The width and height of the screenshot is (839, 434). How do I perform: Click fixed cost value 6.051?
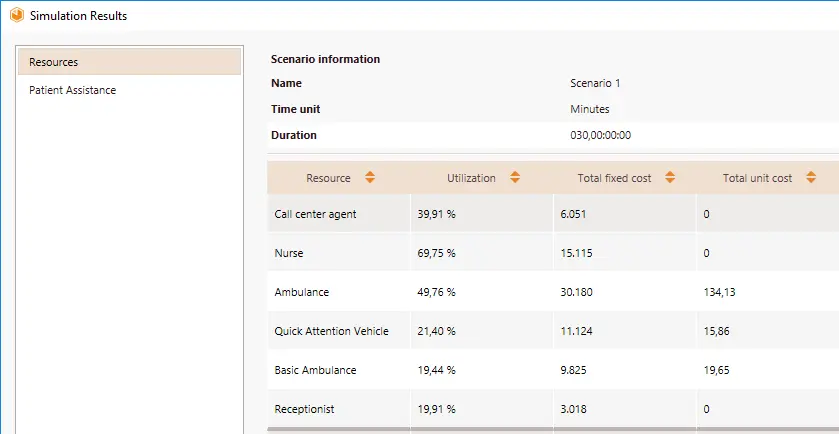tap(573, 214)
